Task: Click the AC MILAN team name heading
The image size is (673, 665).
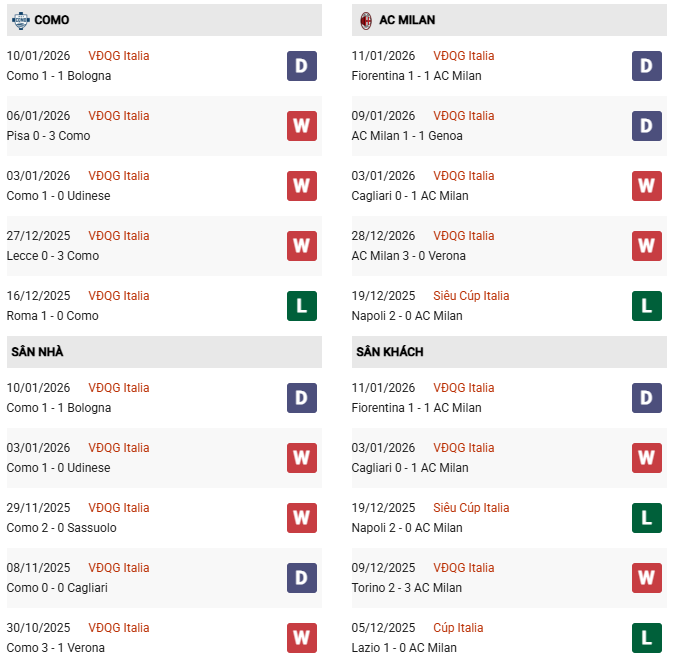Action: pyautogui.click(x=407, y=20)
